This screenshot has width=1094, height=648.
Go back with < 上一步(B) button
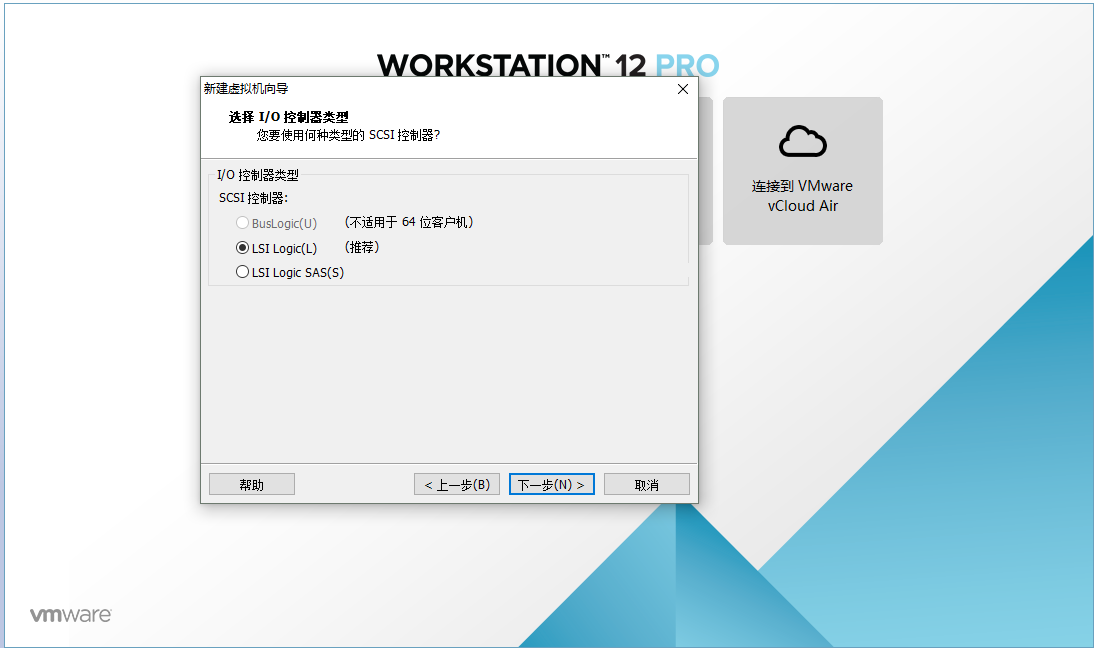[457, 484]
